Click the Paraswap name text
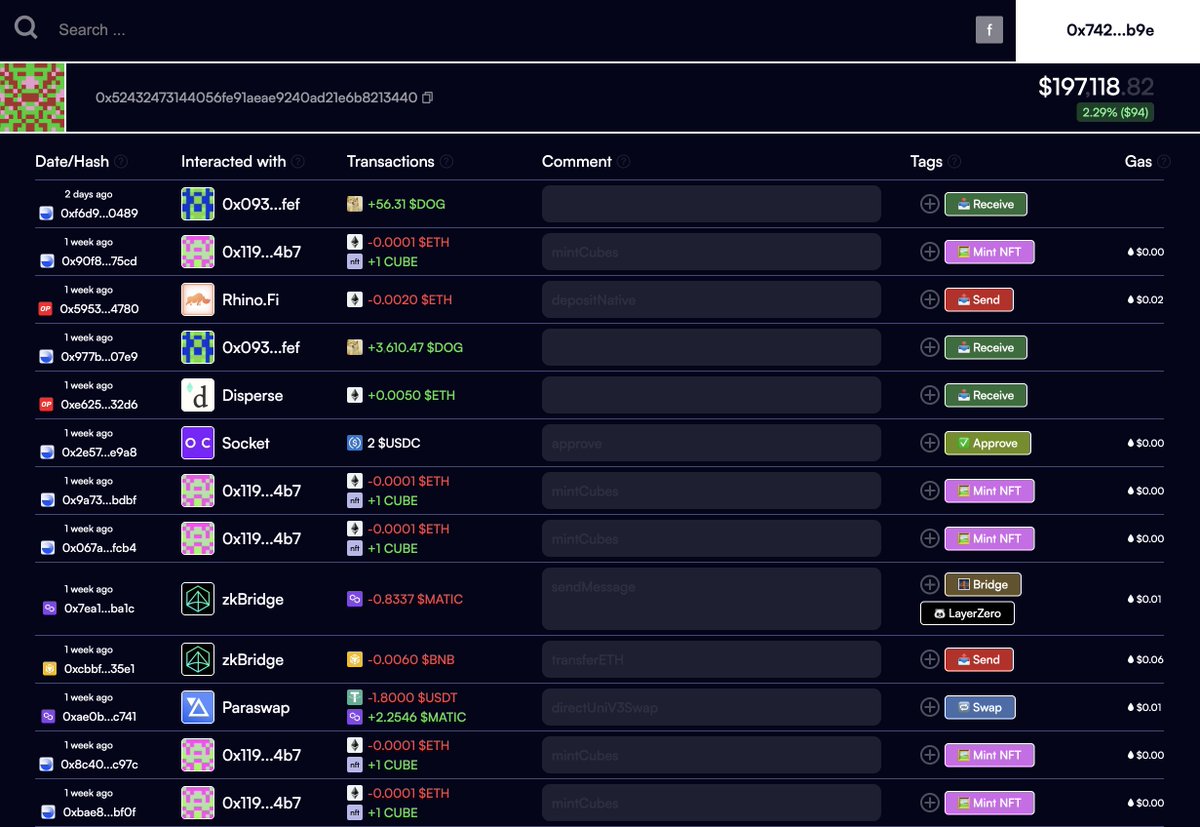This screenshot has width=1200, height=827. [x=256, y=708]
